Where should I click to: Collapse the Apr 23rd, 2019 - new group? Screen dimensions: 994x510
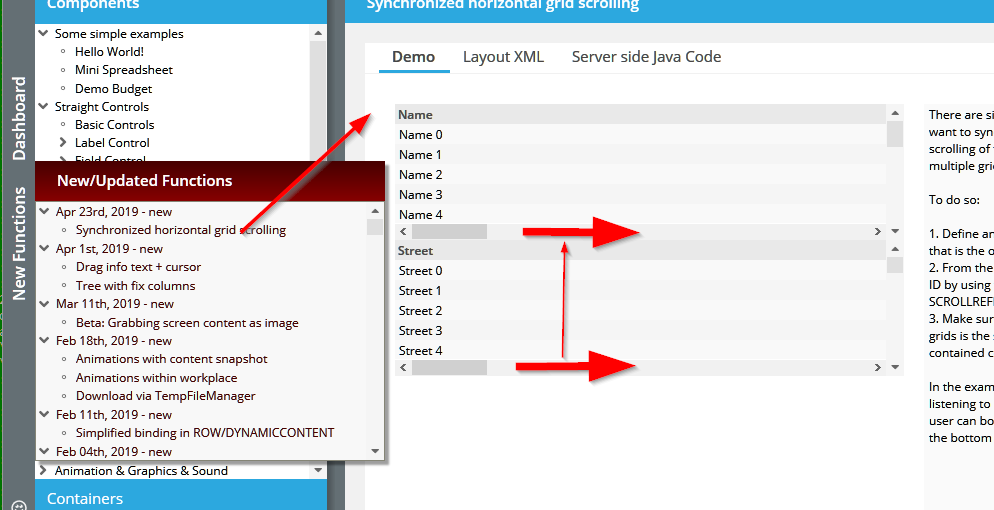click(44, 212)
